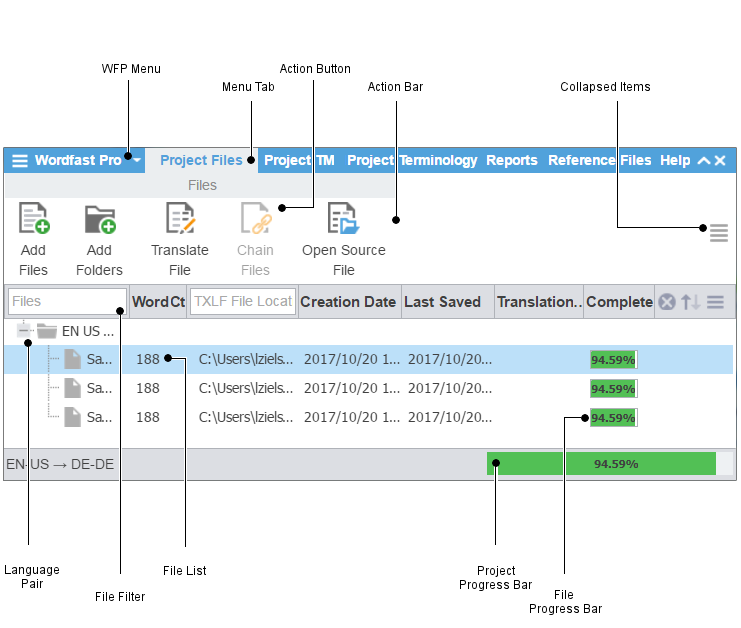The image size is (741, 628).
Task: Open the column options menu icon
Action: 715,302
